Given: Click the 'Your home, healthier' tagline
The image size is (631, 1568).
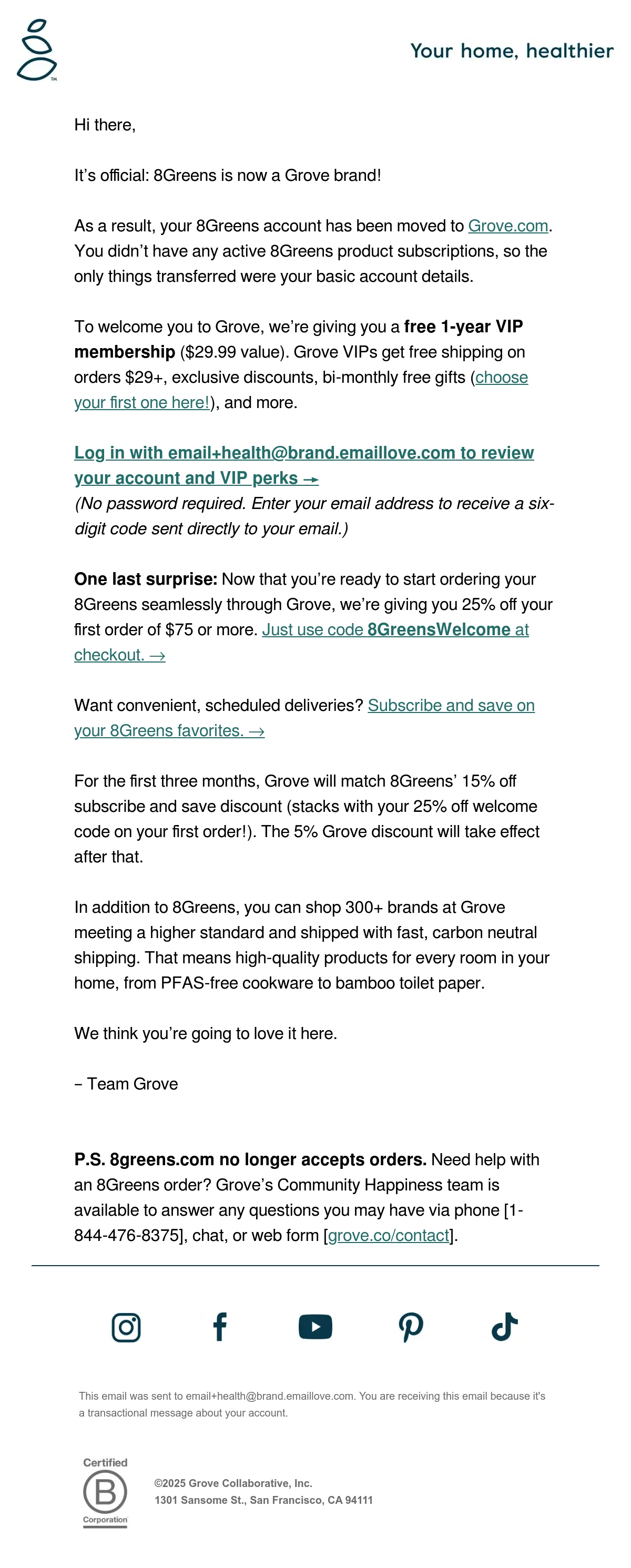Looking at the screenshot, I should click(x=512, y=50).
